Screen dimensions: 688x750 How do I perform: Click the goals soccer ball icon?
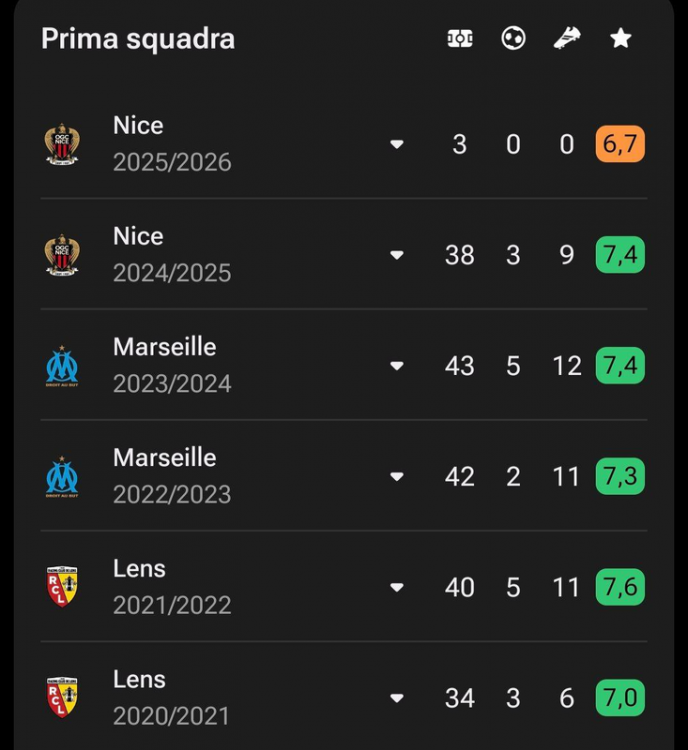coord(513,38)
